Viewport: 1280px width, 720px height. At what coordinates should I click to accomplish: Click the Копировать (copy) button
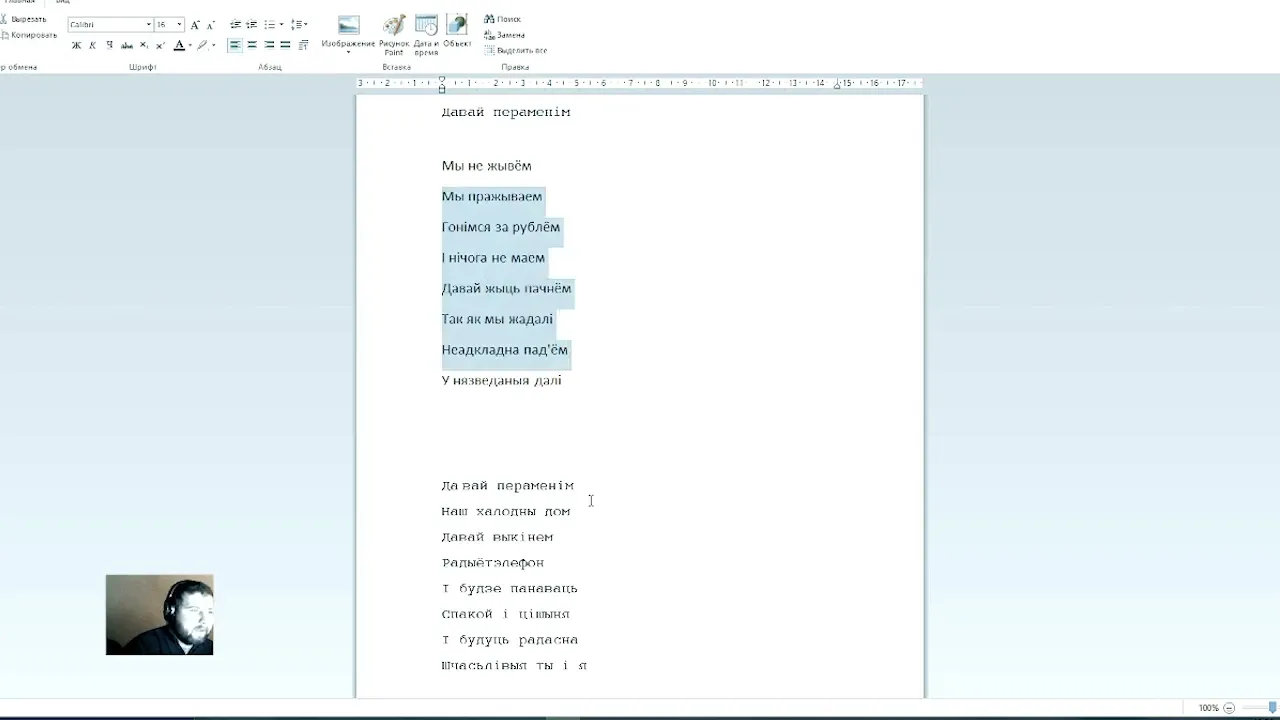tap(29, 35)
